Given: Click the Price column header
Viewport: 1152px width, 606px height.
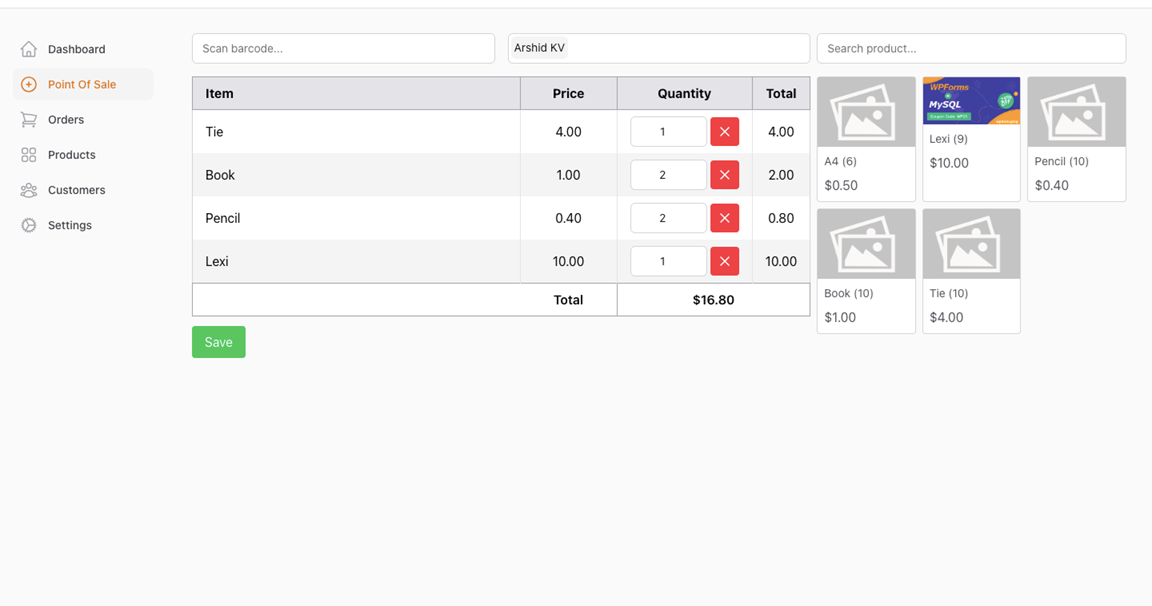Looking at the screenshot, I should pos(569,93).
